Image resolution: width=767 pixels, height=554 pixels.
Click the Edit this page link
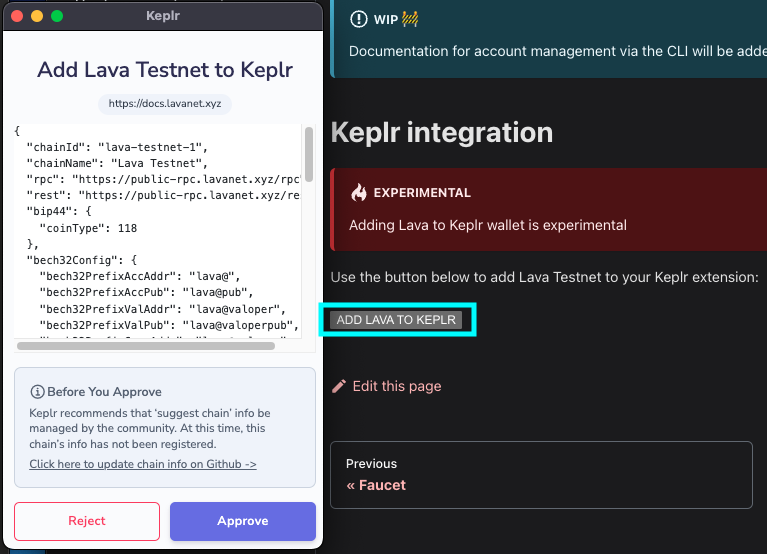[397, 386]
